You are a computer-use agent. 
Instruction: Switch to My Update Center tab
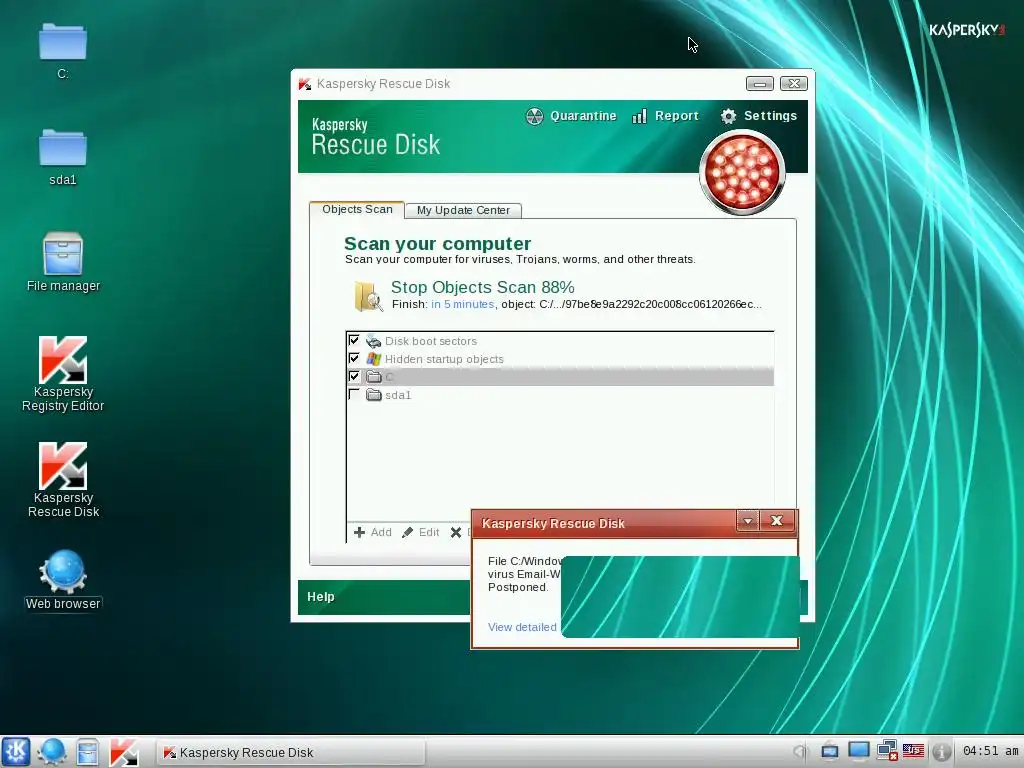pyautogui.click(x=463, y=210)
